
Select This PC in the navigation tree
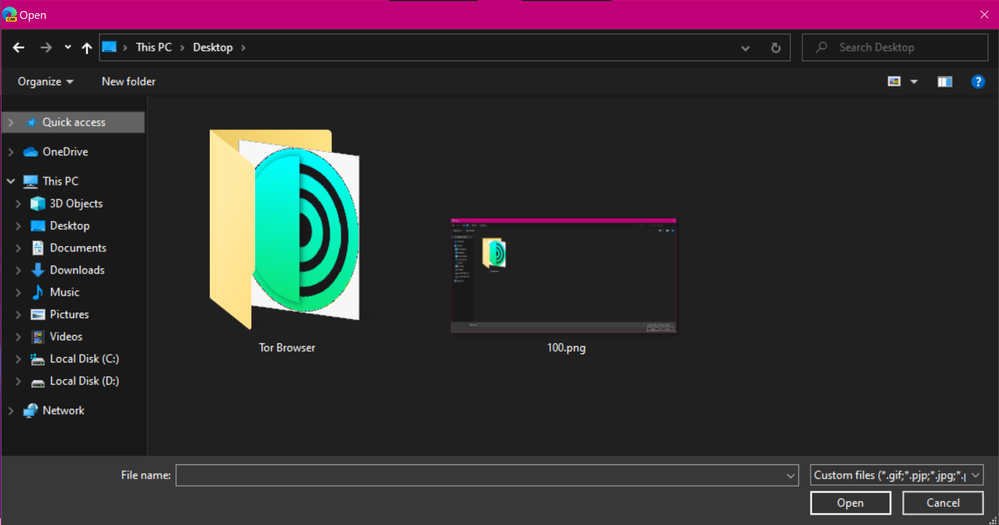tap(60, 181)
